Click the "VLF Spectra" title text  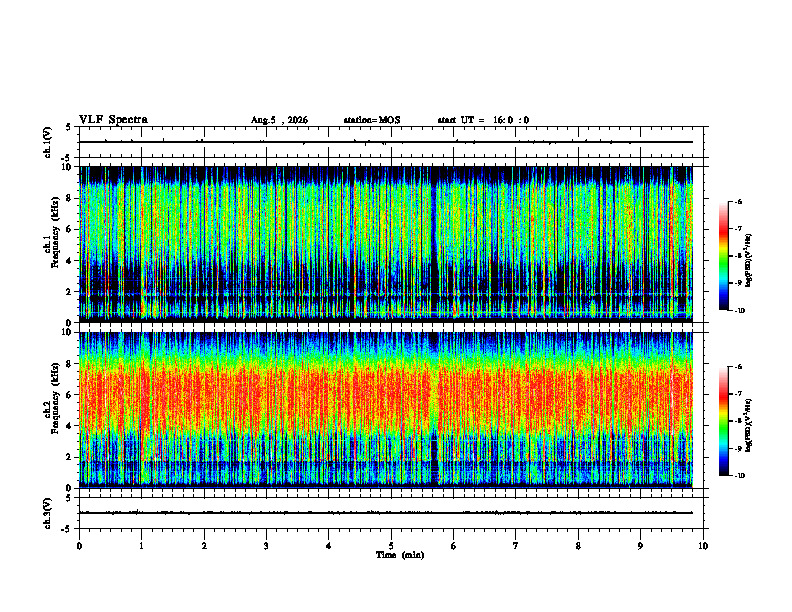113,120
